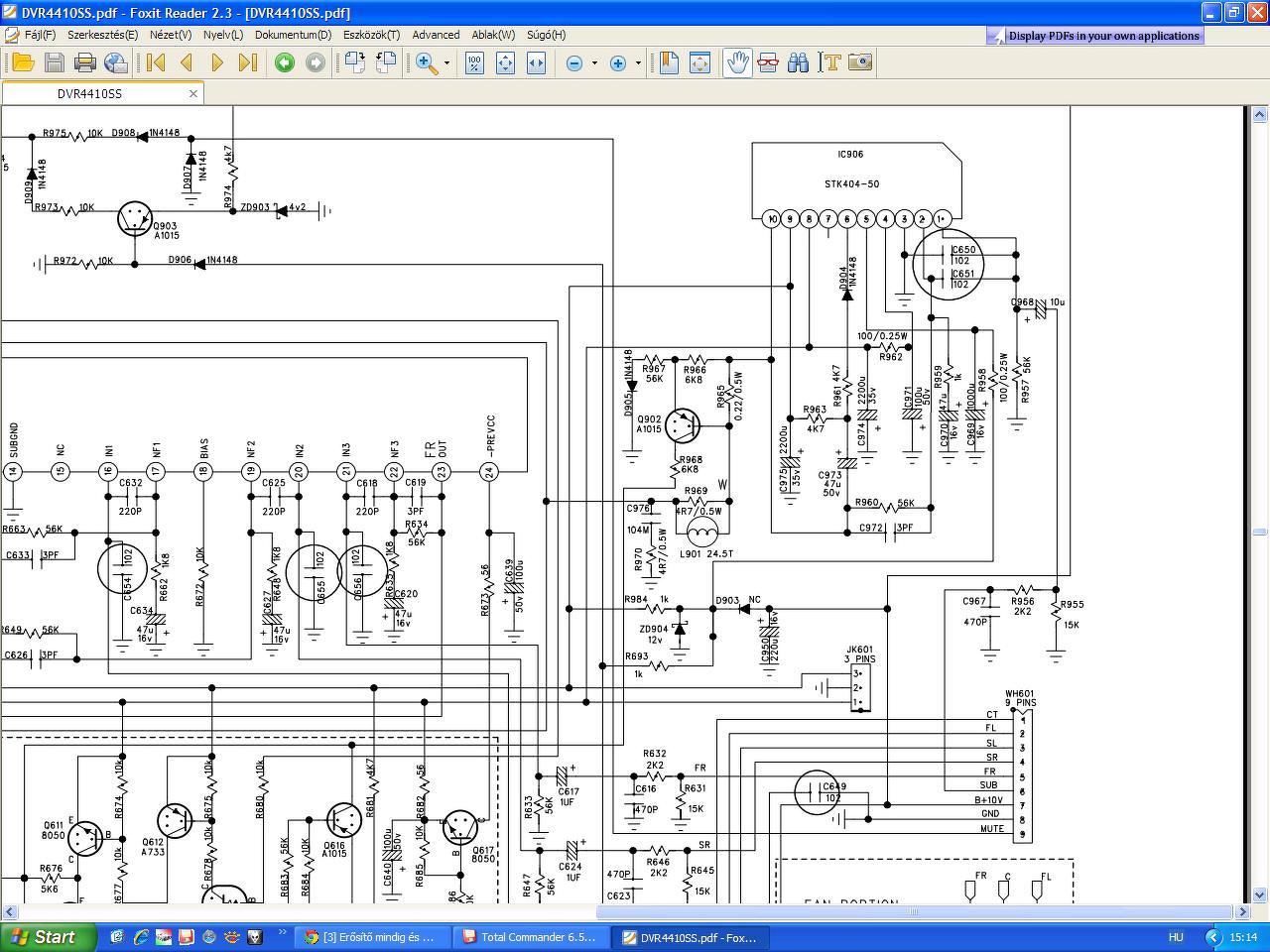
Task: Jump to the last page
Action: point(248,62)
